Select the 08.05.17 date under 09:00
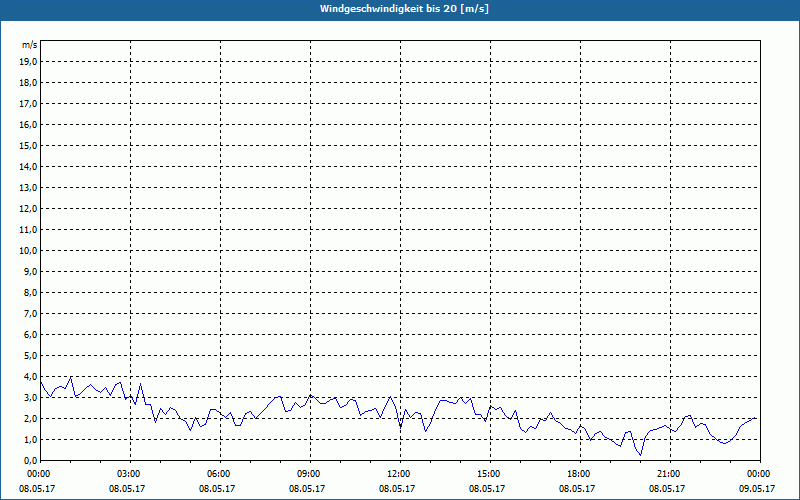The image size is (800, 500). point(307,489)
